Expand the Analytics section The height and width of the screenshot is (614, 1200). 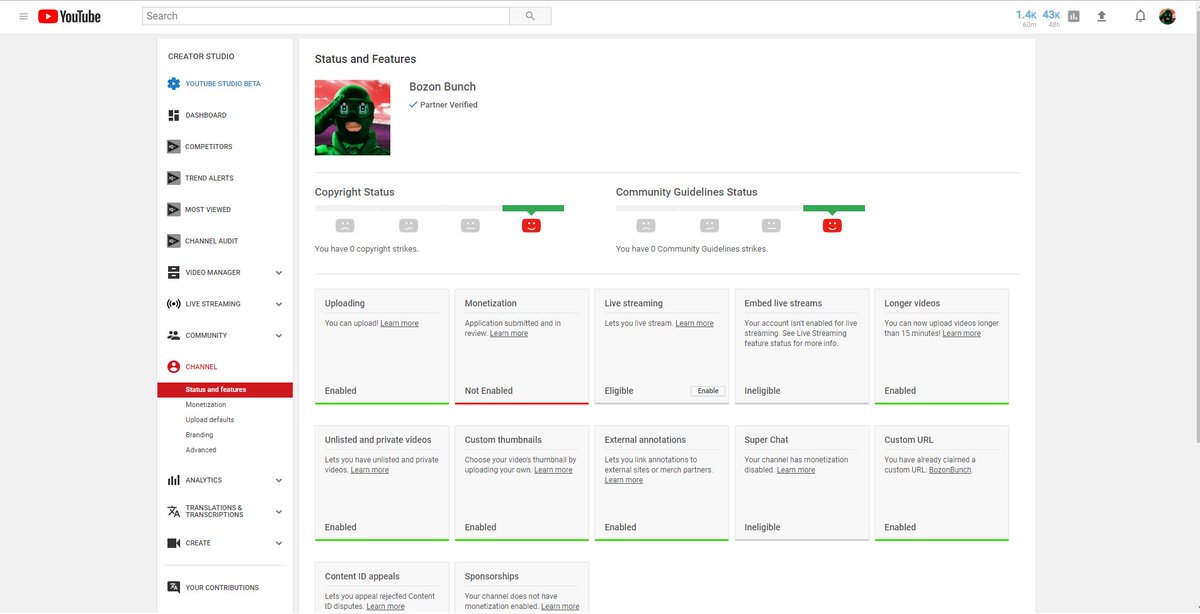279,480
